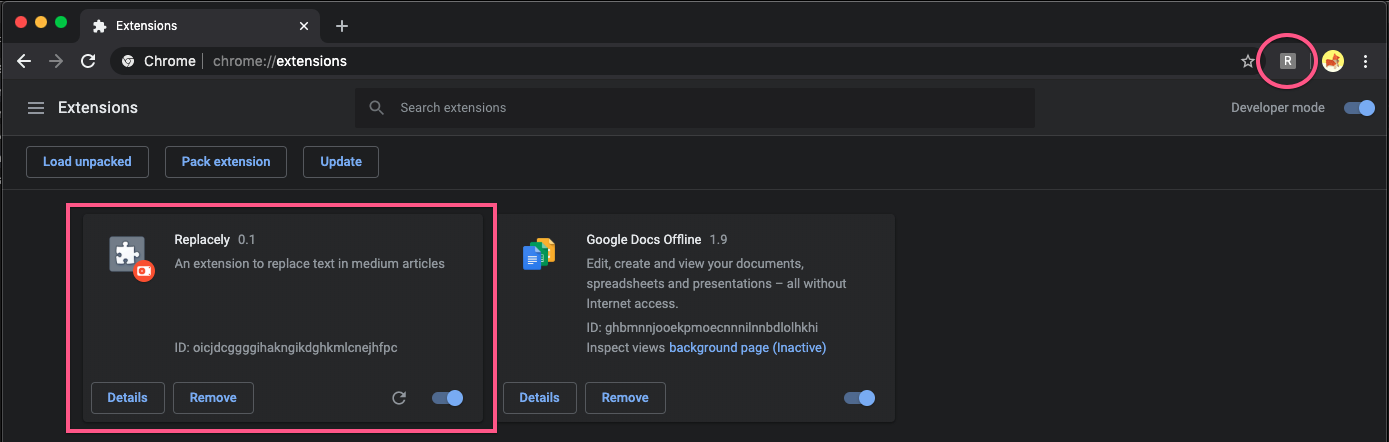Reload the Replacely extension
Viewport: 1389px width, 442px height.
click(x=399, y=398)
